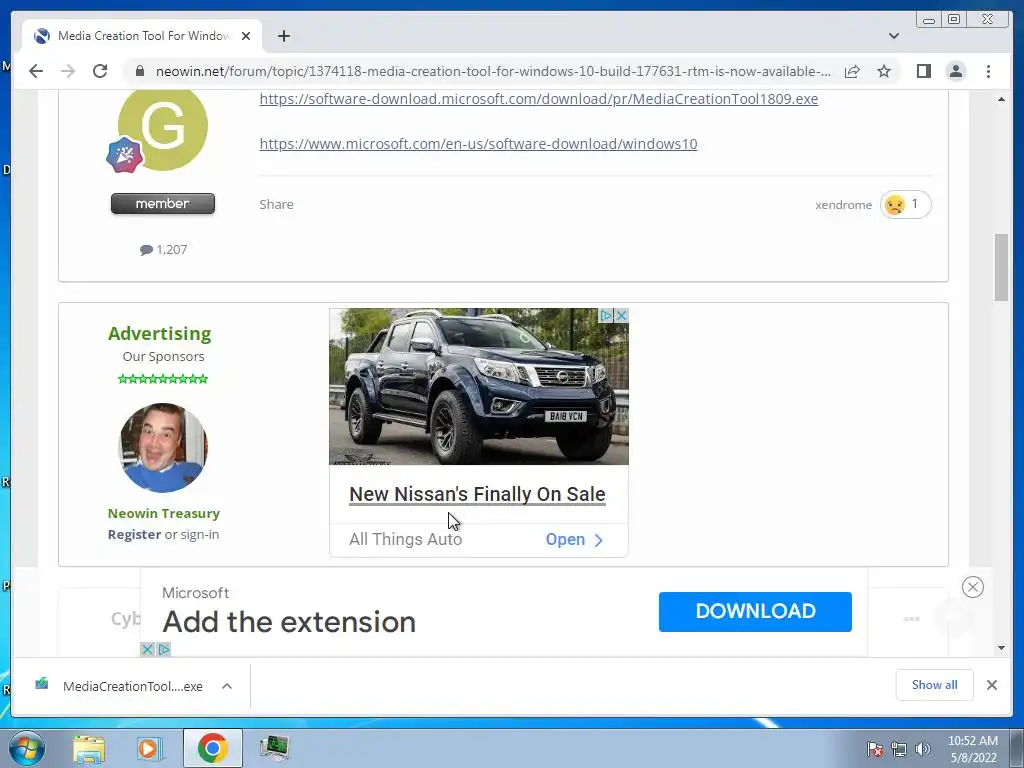Close the Nissan ad with X icon
Viewport: 1024px width, 768px height.
pos(621,315)
